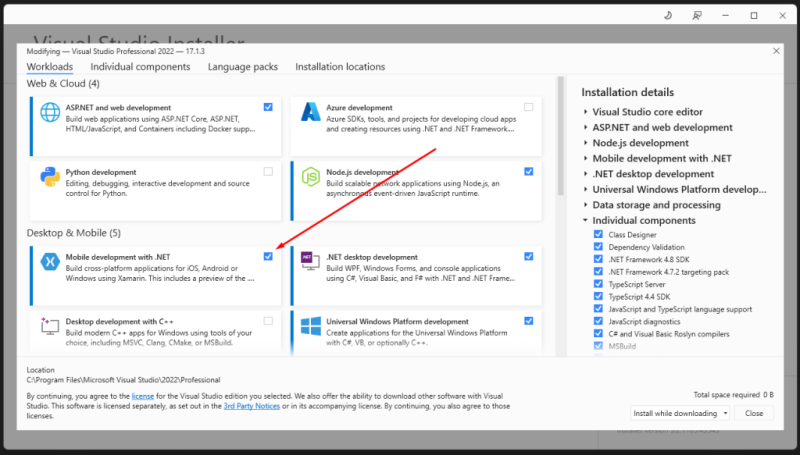Uncheck the Class Designer component

(598, 235)
